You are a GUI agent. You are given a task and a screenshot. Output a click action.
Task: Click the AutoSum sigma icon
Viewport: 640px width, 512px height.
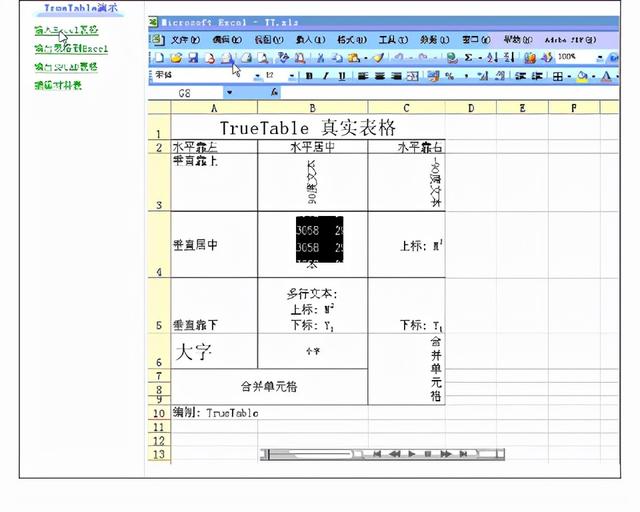[x=469, y=58]
